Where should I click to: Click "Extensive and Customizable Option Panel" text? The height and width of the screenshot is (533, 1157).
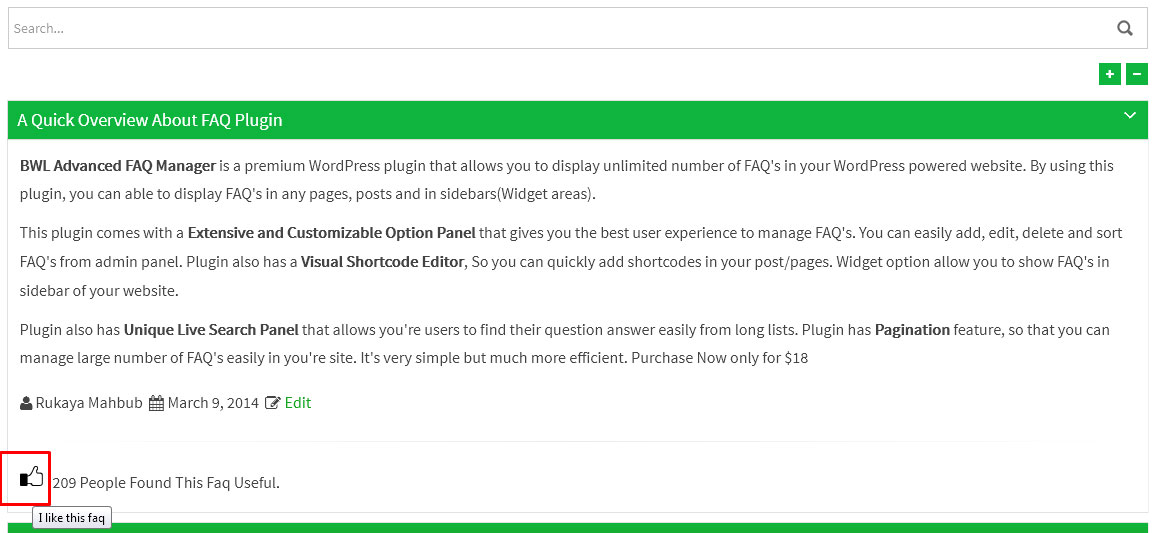point(331,233)
